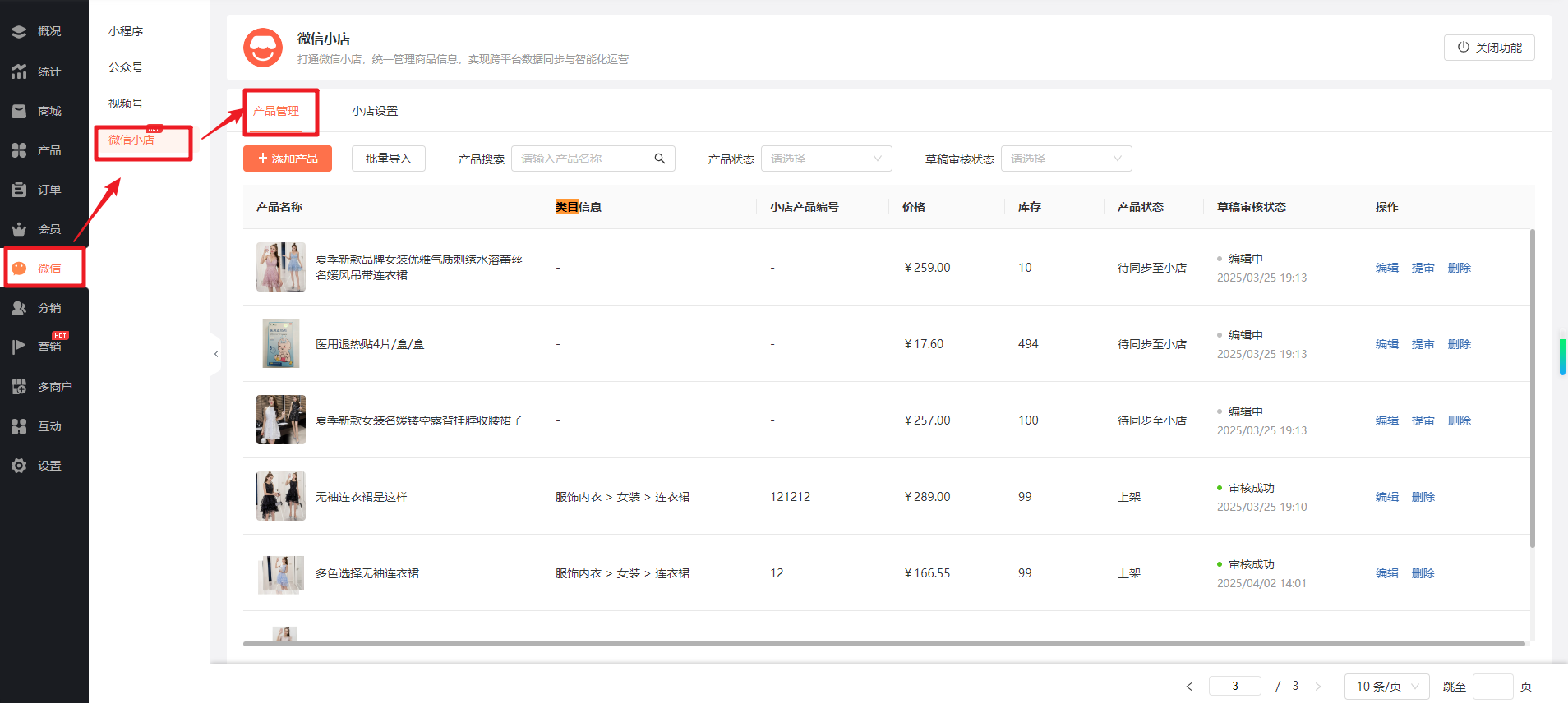
Task: Click the vertical scrollbar of the product table
Action: tap(1532, 388)
